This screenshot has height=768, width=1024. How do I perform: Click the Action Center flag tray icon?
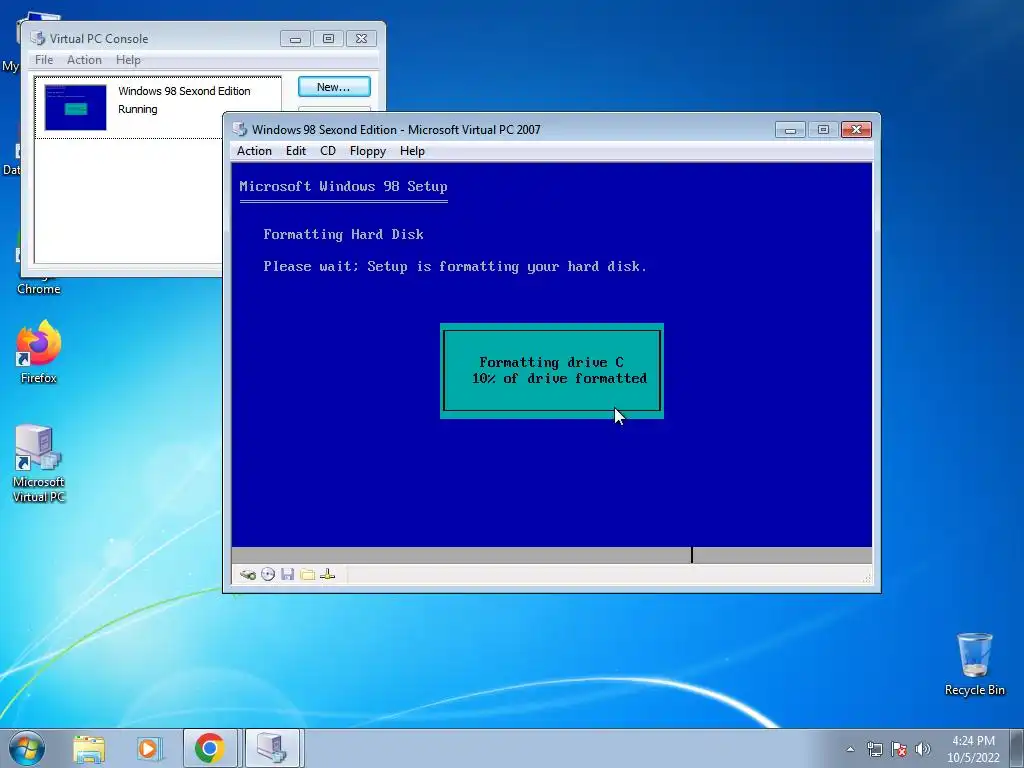click(x=899, y=749)
